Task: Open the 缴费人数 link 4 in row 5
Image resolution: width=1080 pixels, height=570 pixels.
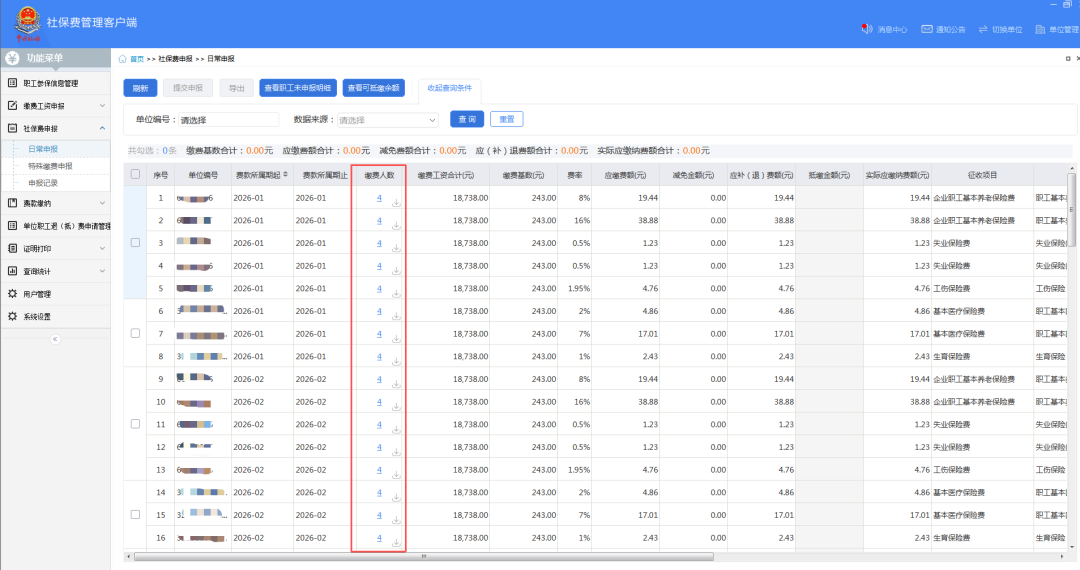Action: tap(380, 288)
